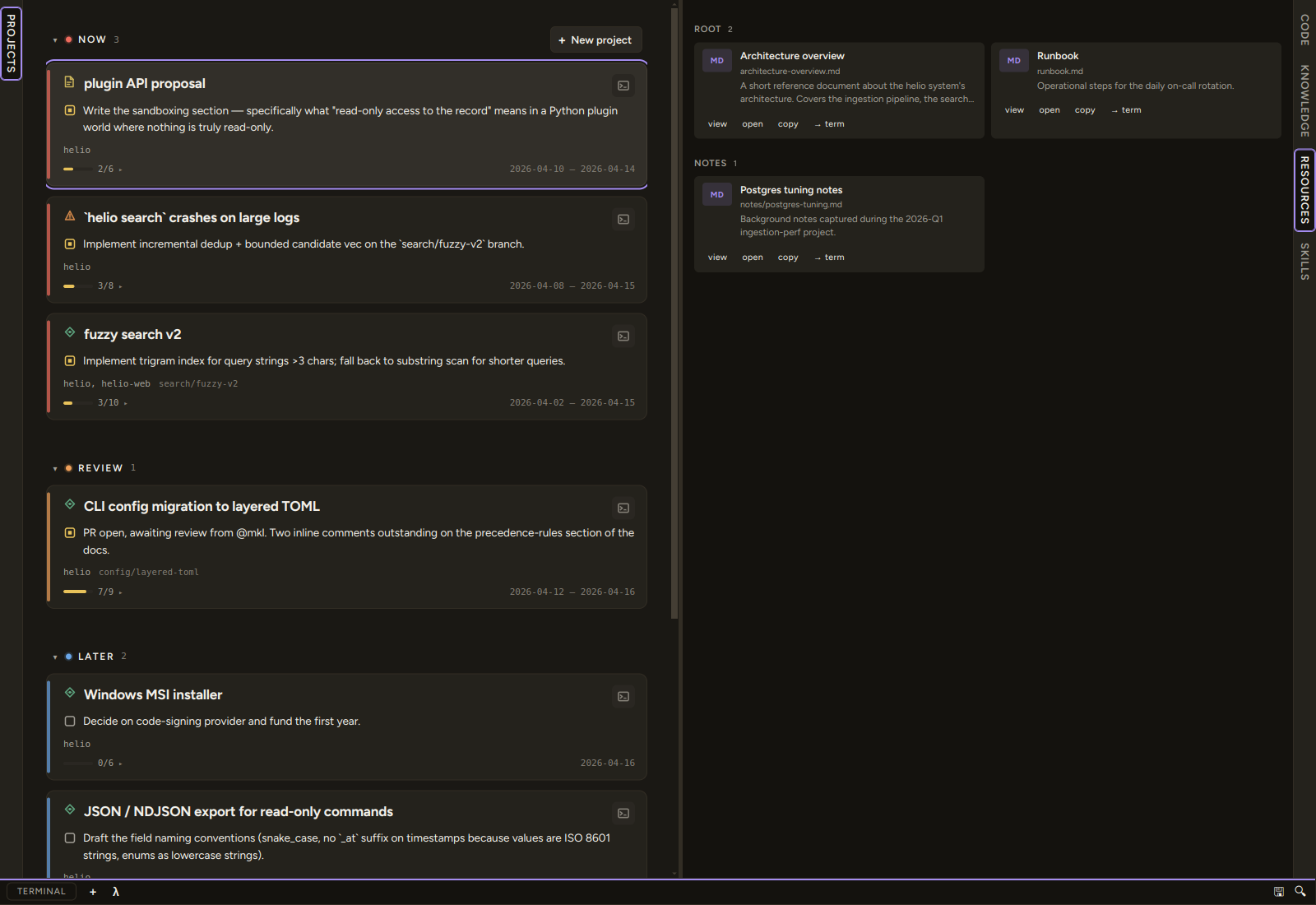Screen dimensions: 1316x905
Task: Add a new terminal with plus icon
Action: pos(93,892)
